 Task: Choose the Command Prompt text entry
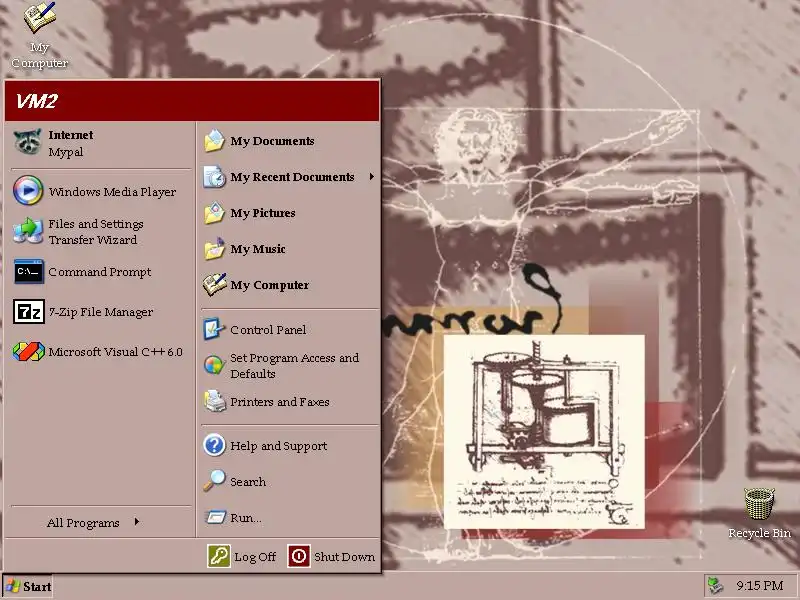tap(100, 272)
